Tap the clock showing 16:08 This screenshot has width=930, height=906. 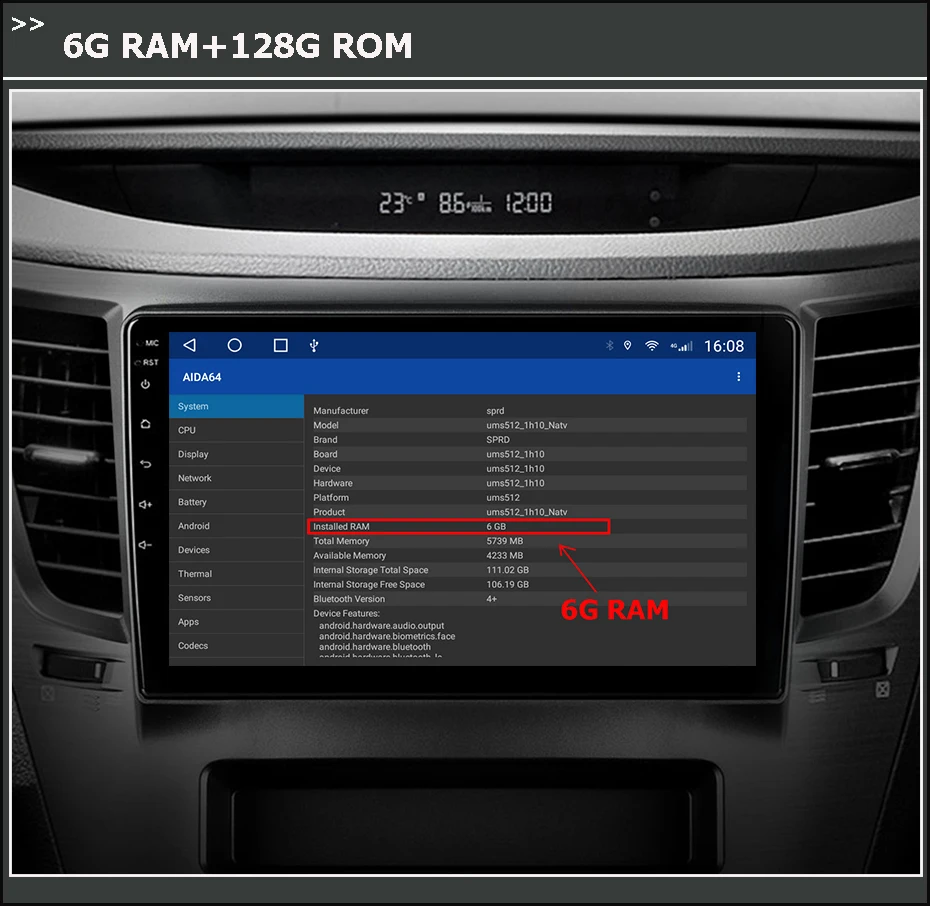724,346
